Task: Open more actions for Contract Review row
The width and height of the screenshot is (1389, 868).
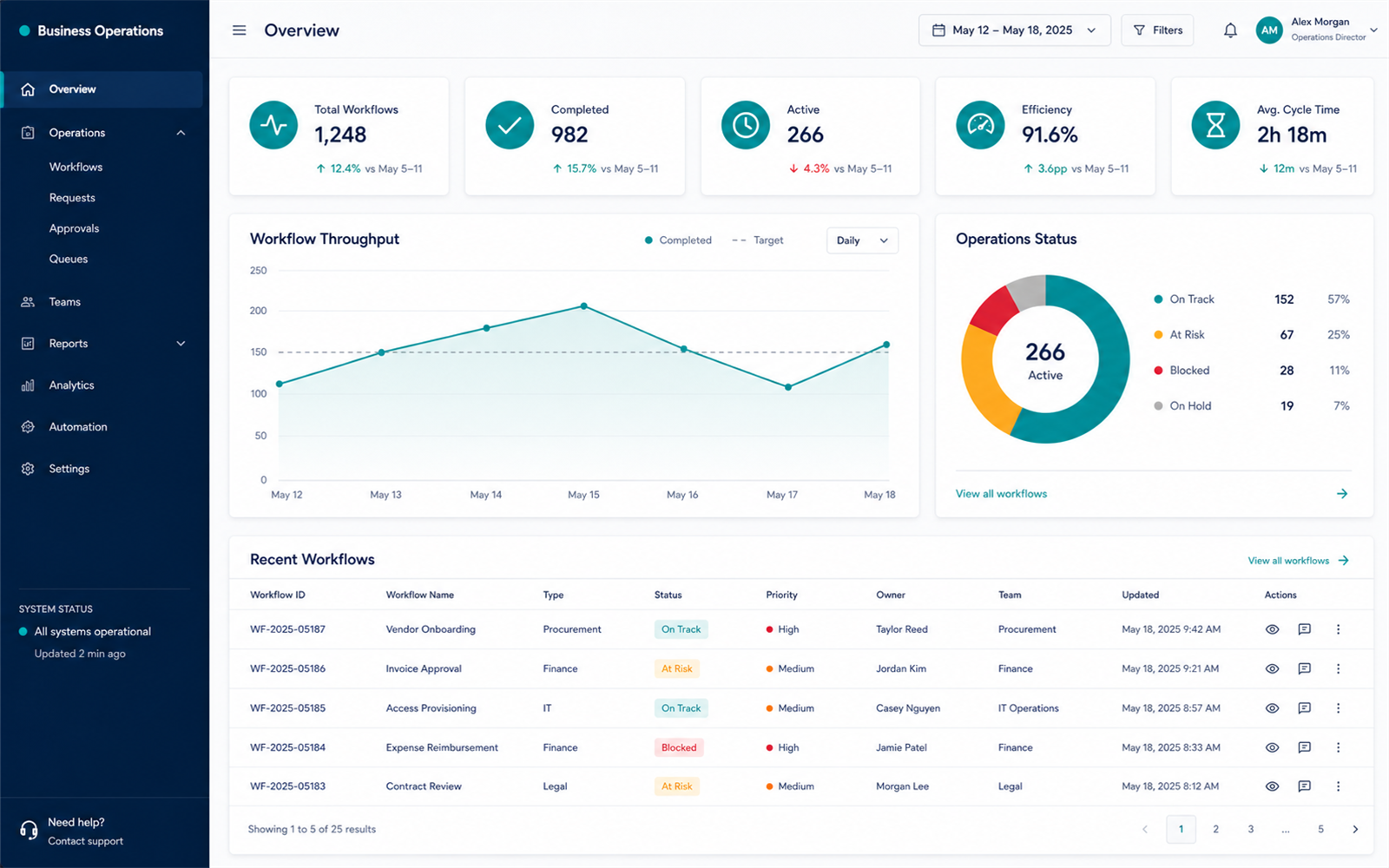Action: [x=1338, y=786]
